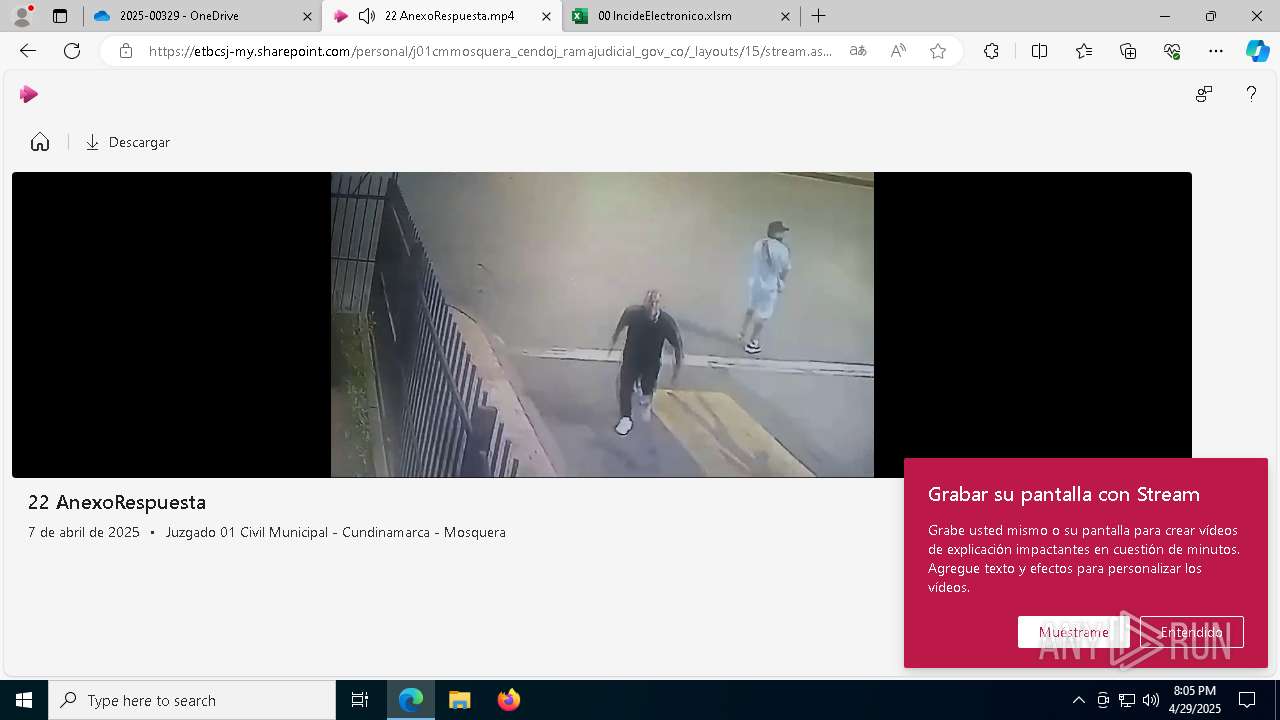Launch Copilot in the Edge sidebar
Viewport: 1280px width, 720px height.
[x=1257, y=51]
